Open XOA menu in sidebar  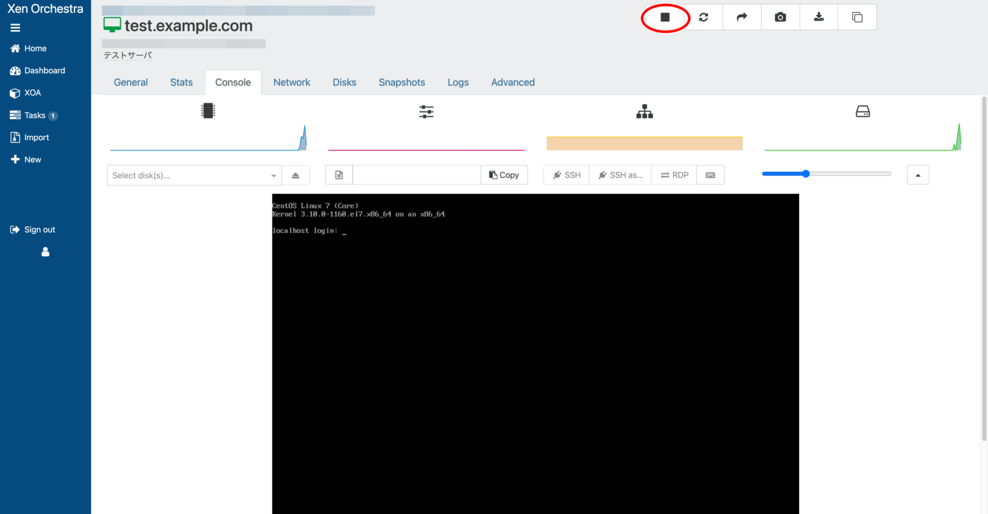click(26, 93)
